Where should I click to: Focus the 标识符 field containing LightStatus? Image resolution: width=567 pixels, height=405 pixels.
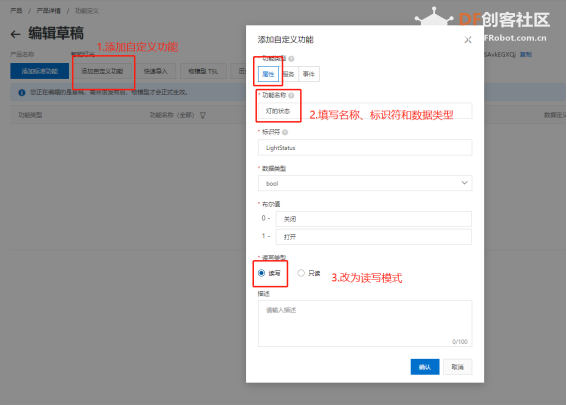tap(365, 148)
